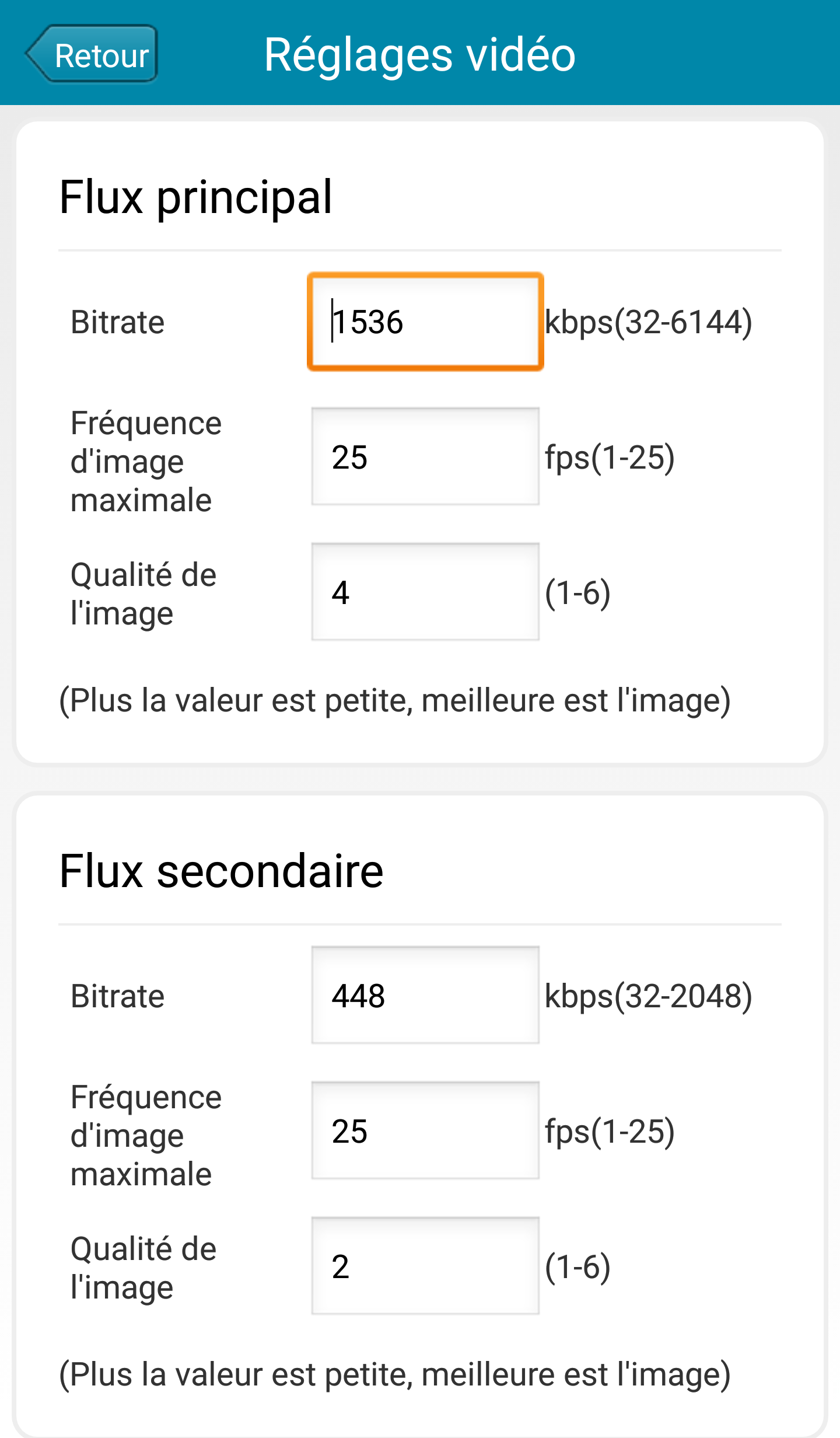Tap the Bitrate label under Flux secondaire
This screenshot has height=1438, width=840.
pos(117,996)
